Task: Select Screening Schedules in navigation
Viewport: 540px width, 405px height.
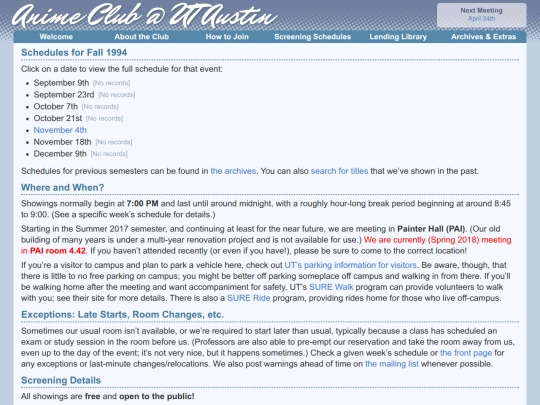Action: click(312, 37)
